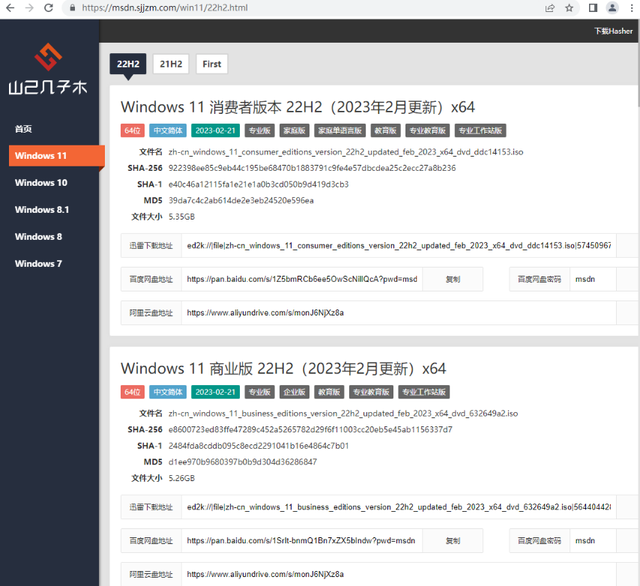Select Windows 11 in the sidebar
The height and width of the screenshot is (586, 640).
click(x=57, y=155)
